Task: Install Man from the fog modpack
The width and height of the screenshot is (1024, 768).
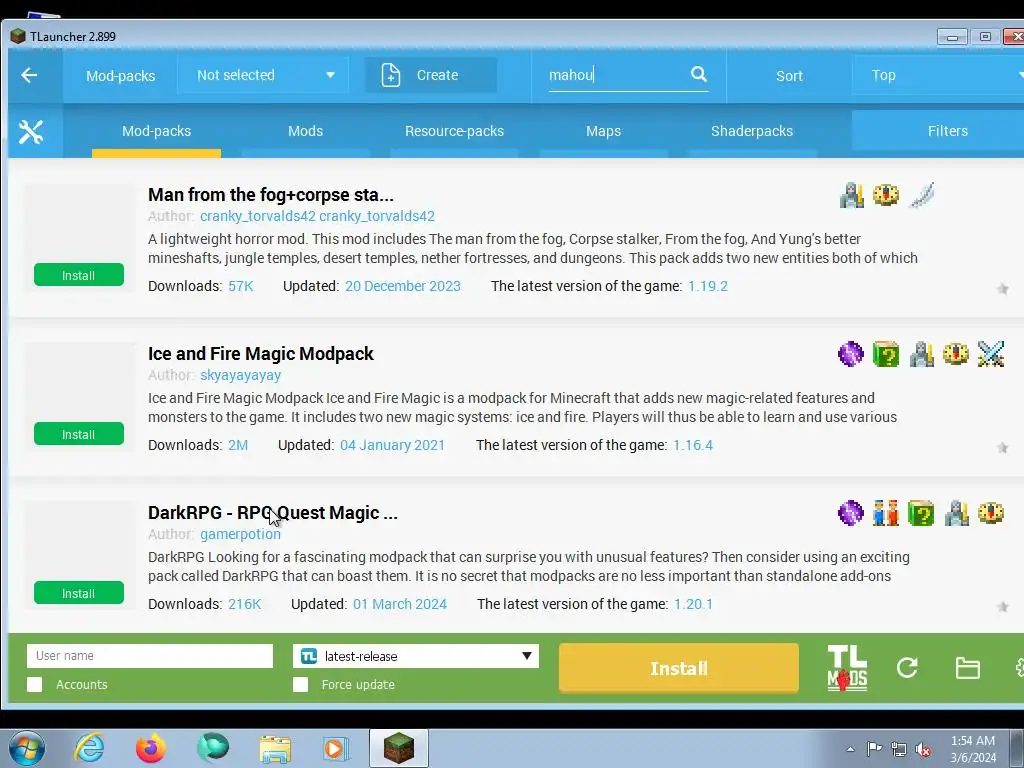Action: [x=79, y=275]
